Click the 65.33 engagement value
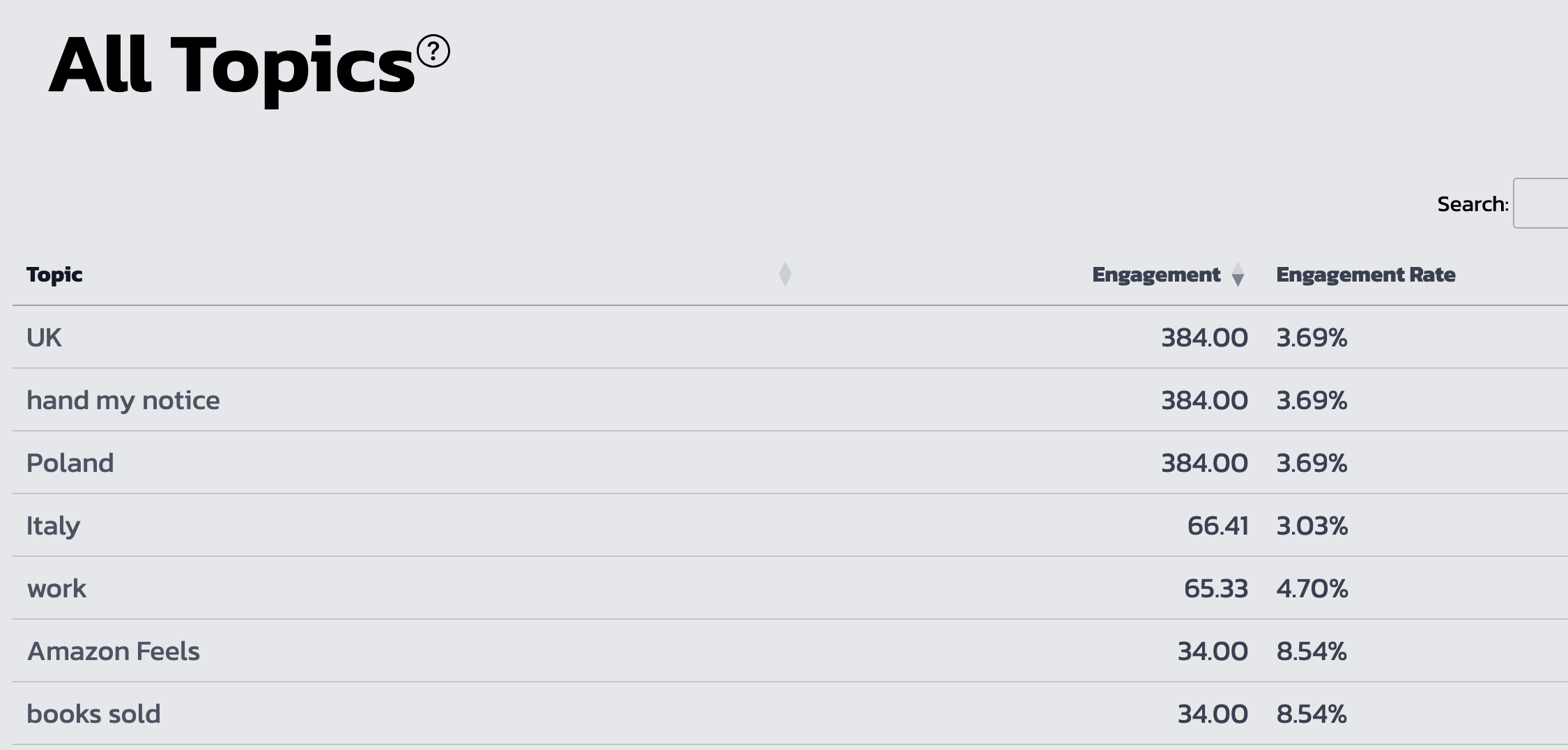The height and width of the screenshot is (750, 1568). [x=1215, y=588]
